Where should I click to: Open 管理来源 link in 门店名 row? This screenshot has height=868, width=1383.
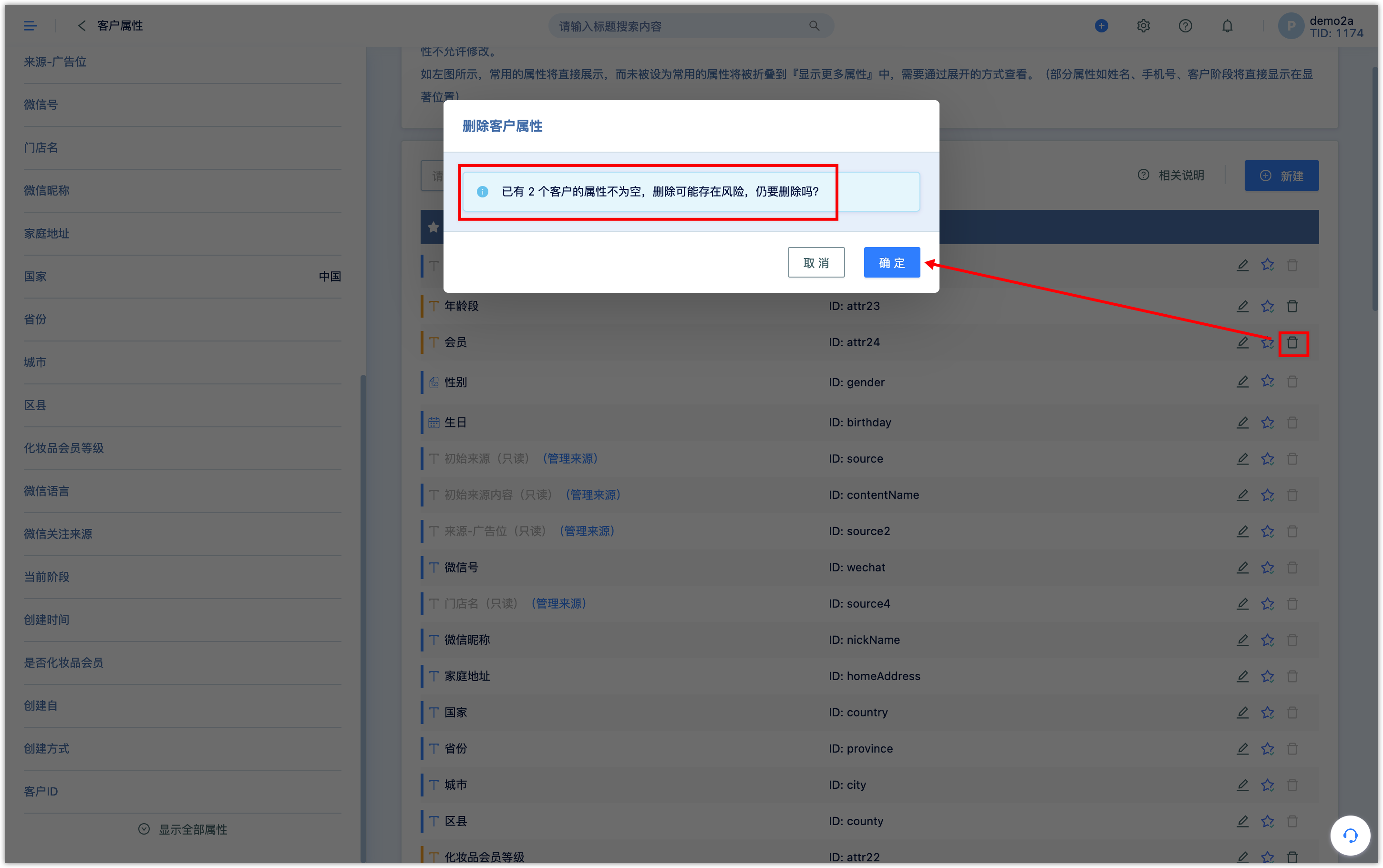click(558, 603)
